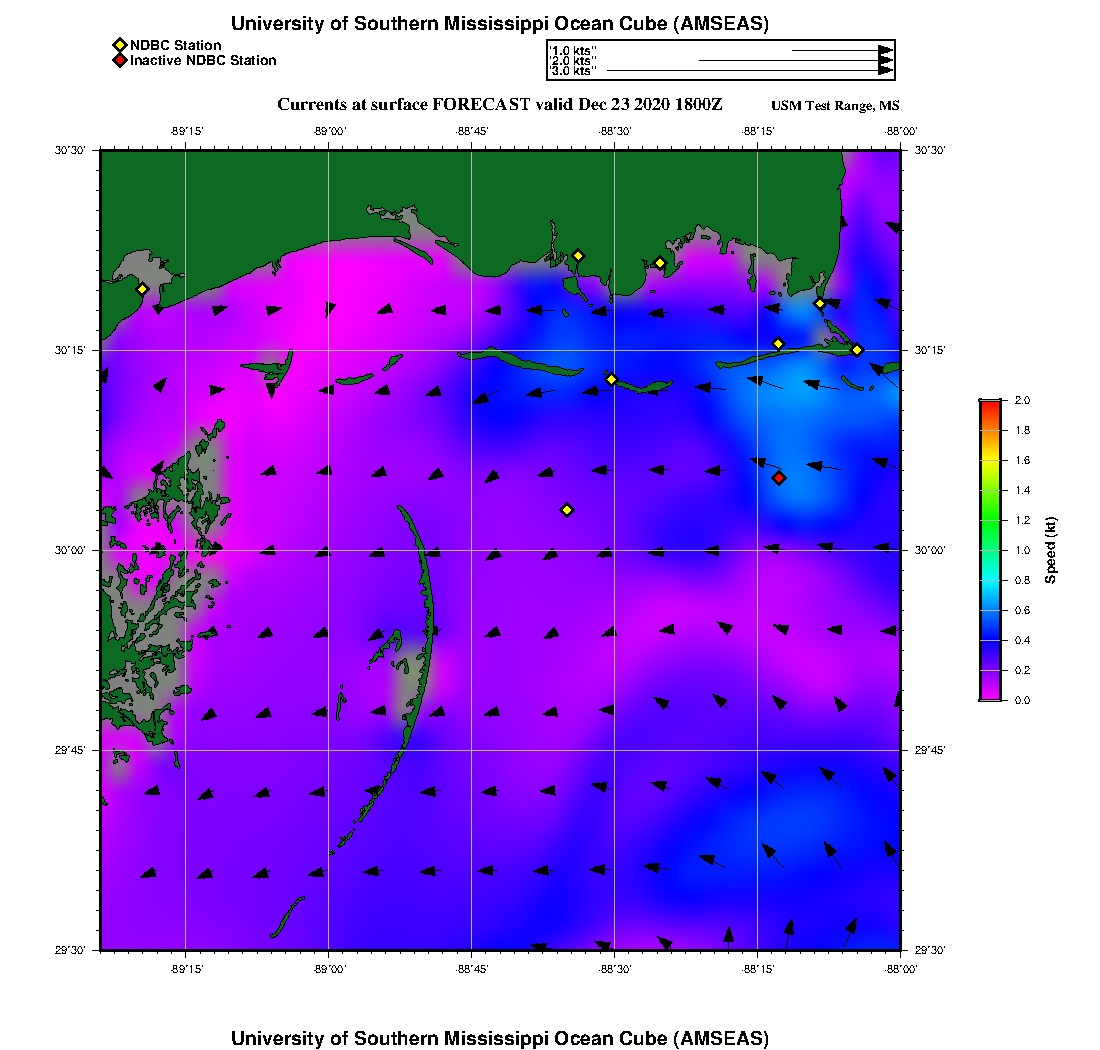Image resolution: width=1100 pixels, height=1050 pixels.
Task: Click the Currents at surface FORECAST heading
Action: 500,105
